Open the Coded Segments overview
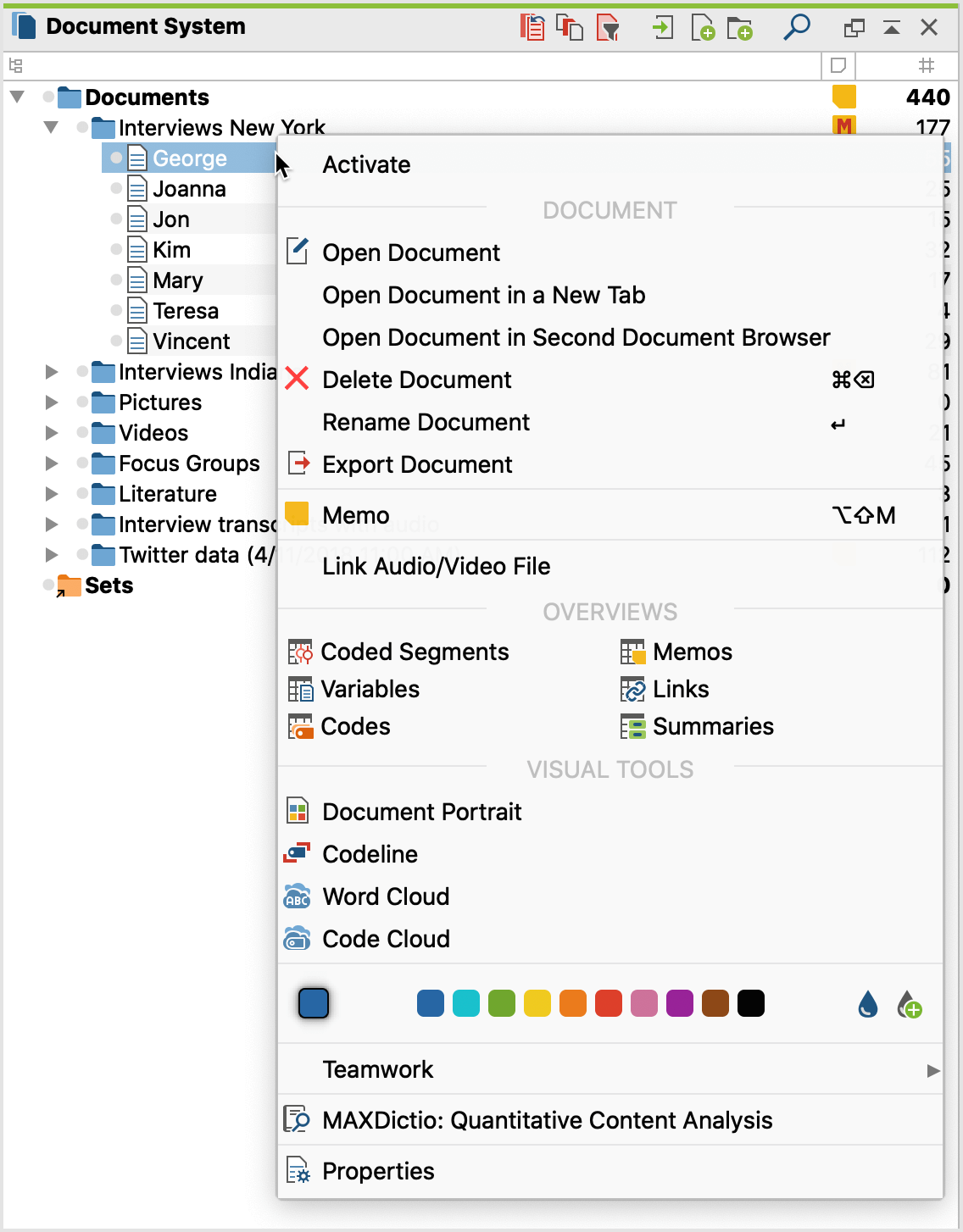 pyautogui.click(x=398, y=652)
